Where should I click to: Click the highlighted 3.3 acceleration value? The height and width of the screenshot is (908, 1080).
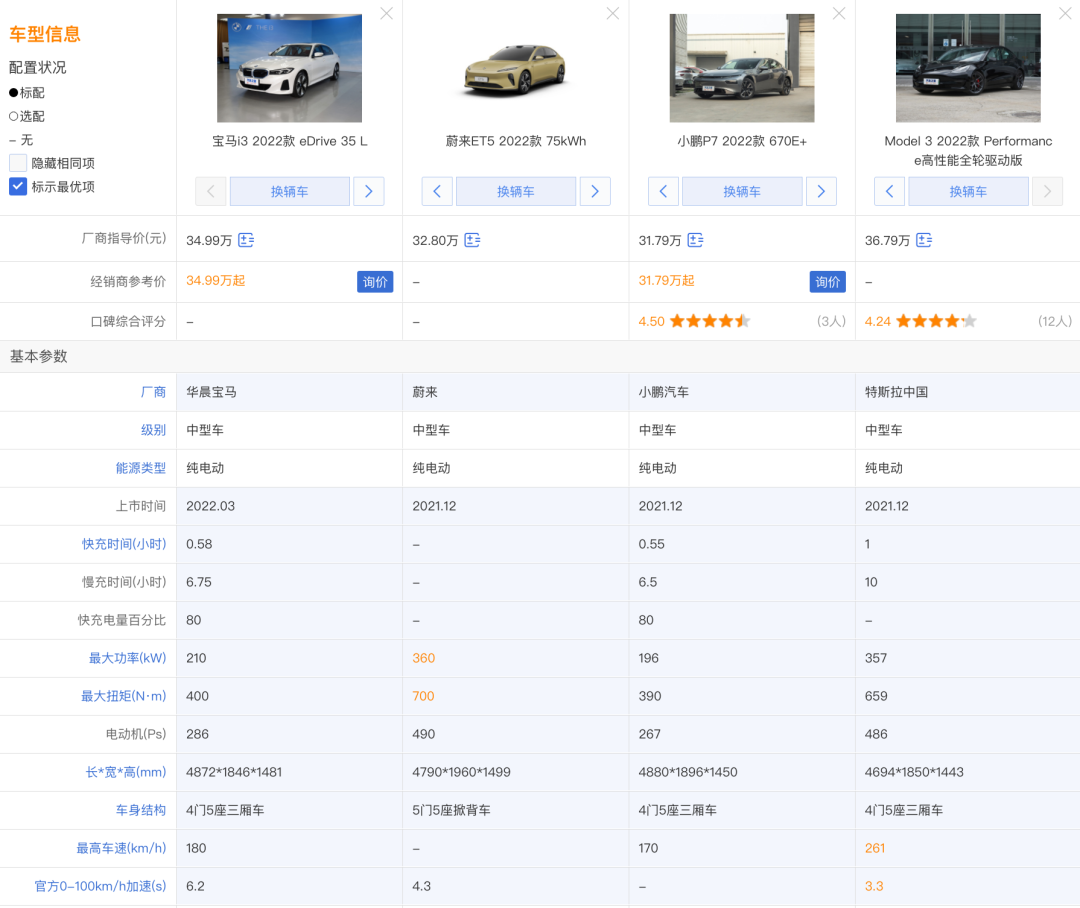(873, 886)
